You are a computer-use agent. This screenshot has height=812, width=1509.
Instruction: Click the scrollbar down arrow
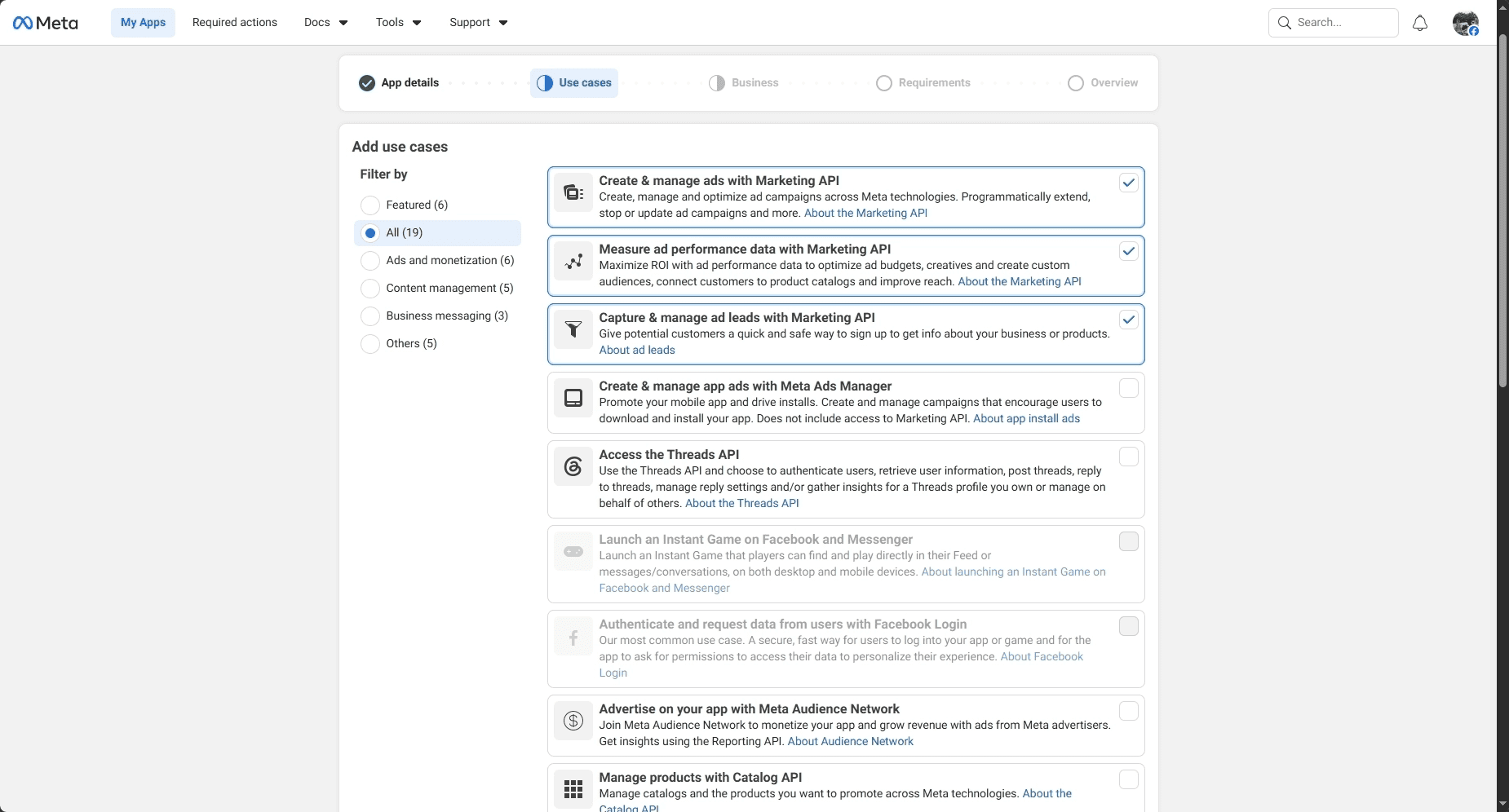tap(1502, 805)
